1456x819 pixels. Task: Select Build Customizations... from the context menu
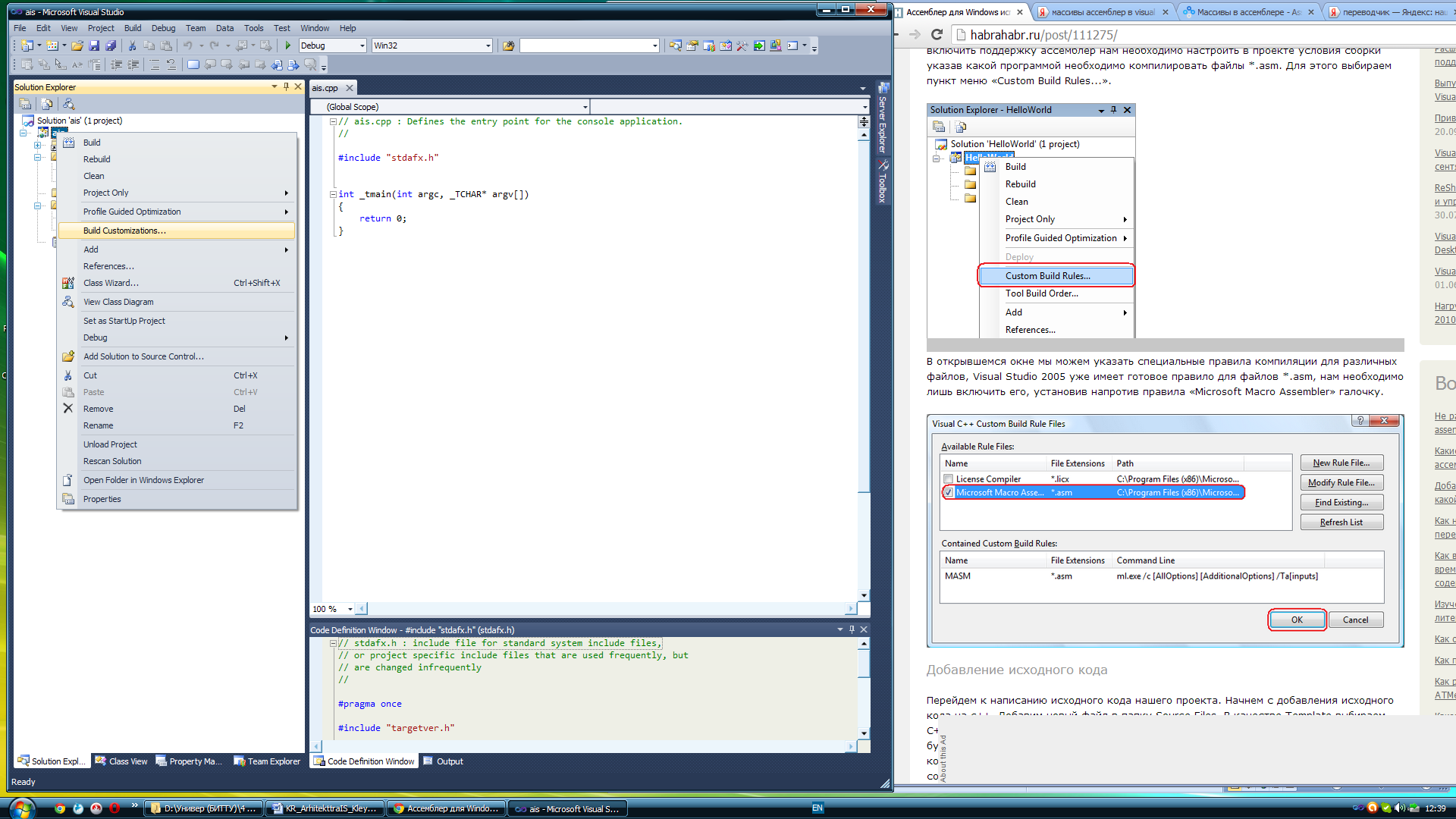177,231
